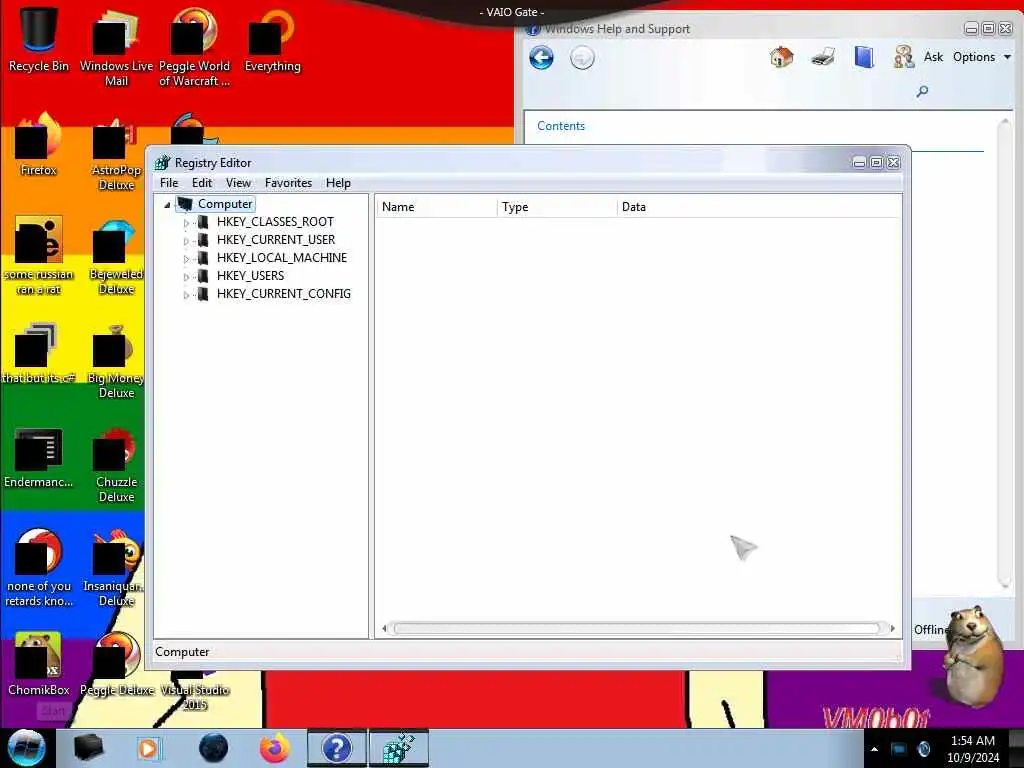Select HKEY_CURRENT_CONFIG in the tree
Viewport: 1024px width, 768px height.
(283, 294)
